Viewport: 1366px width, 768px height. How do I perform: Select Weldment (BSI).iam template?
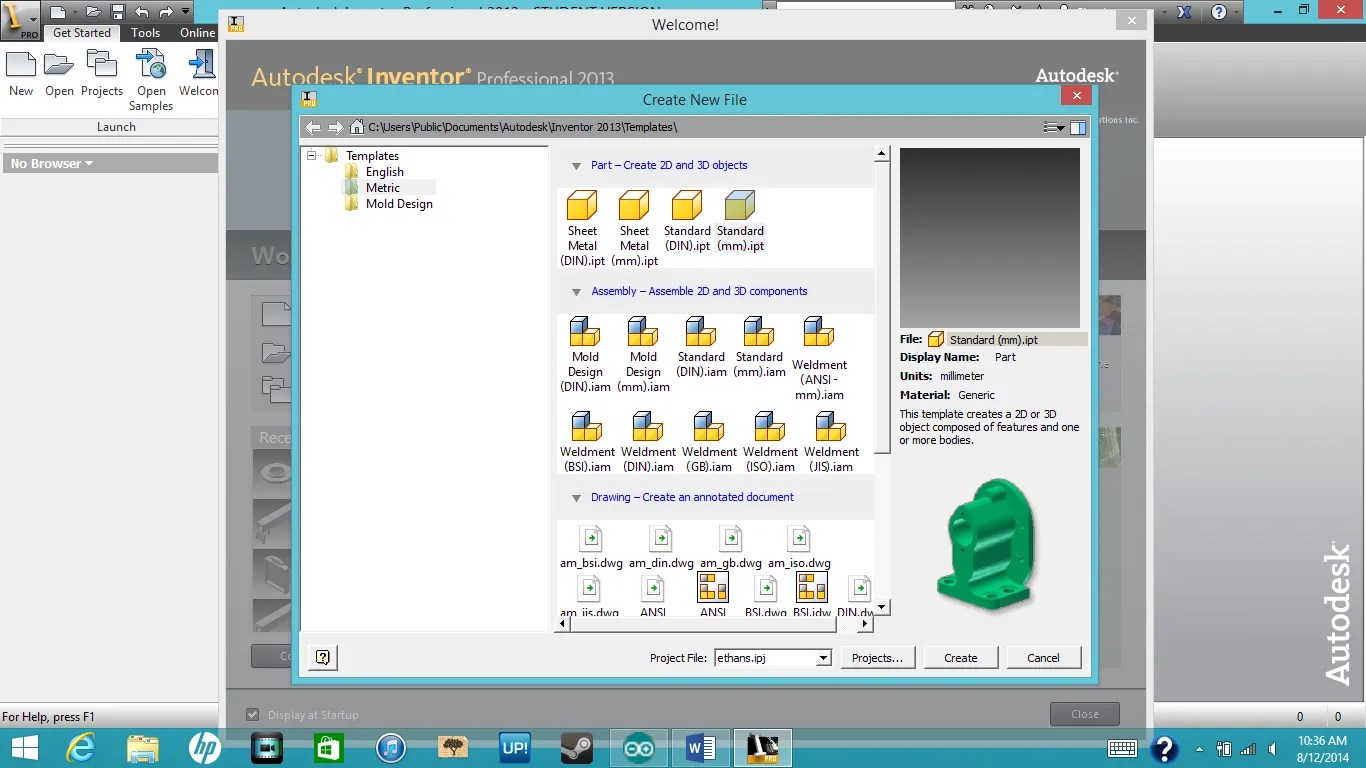point(587,441)
